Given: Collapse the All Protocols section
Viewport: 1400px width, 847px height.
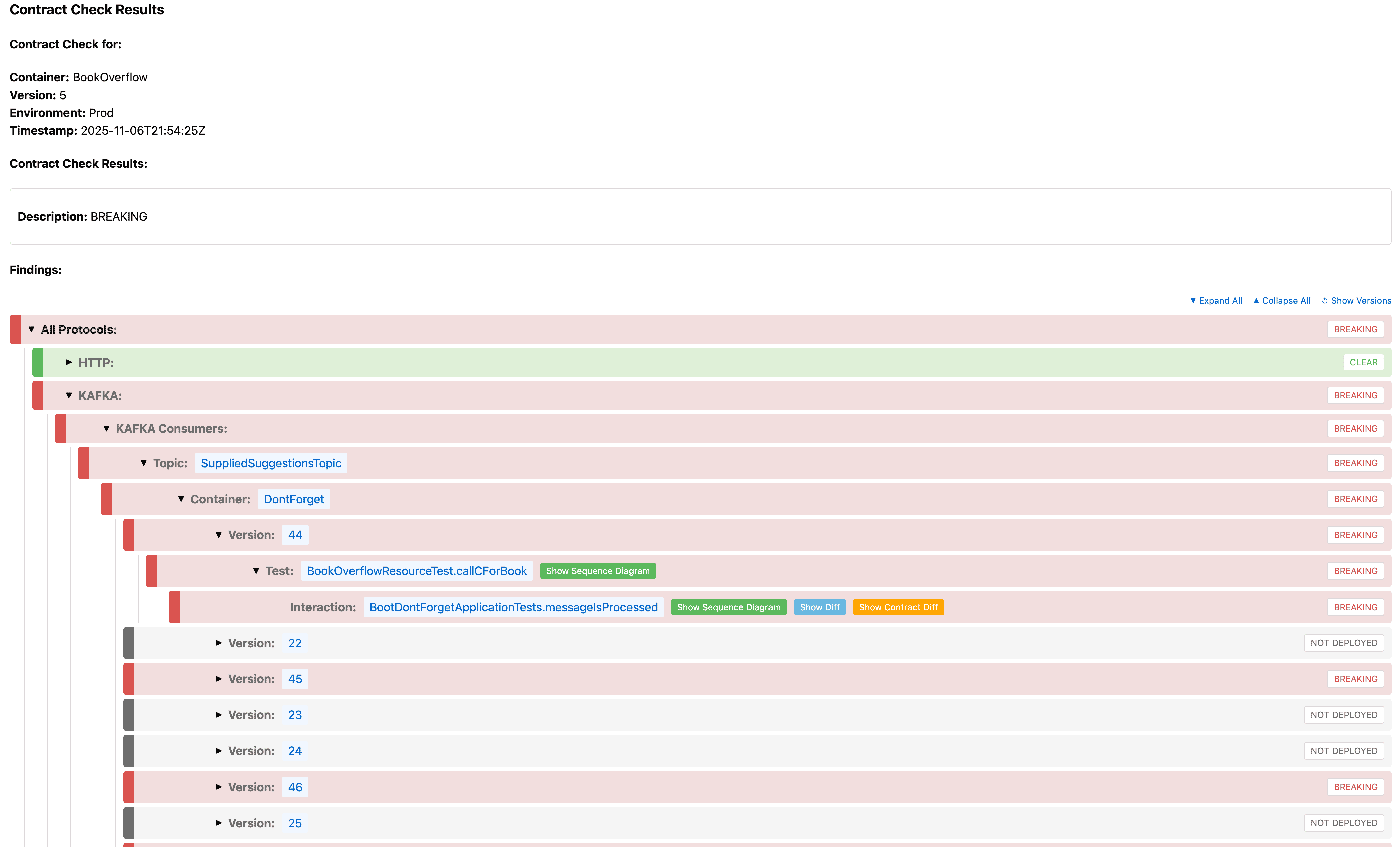Looking at the screenshot, I should (x=32, y=330).
